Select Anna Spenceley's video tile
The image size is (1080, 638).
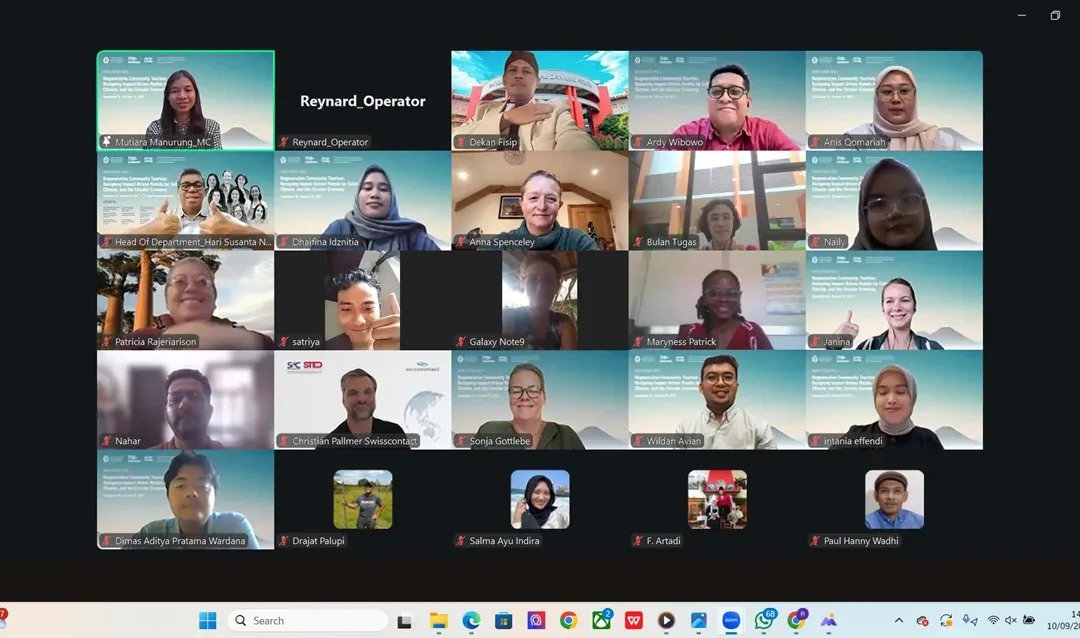(x=540, y=200)
